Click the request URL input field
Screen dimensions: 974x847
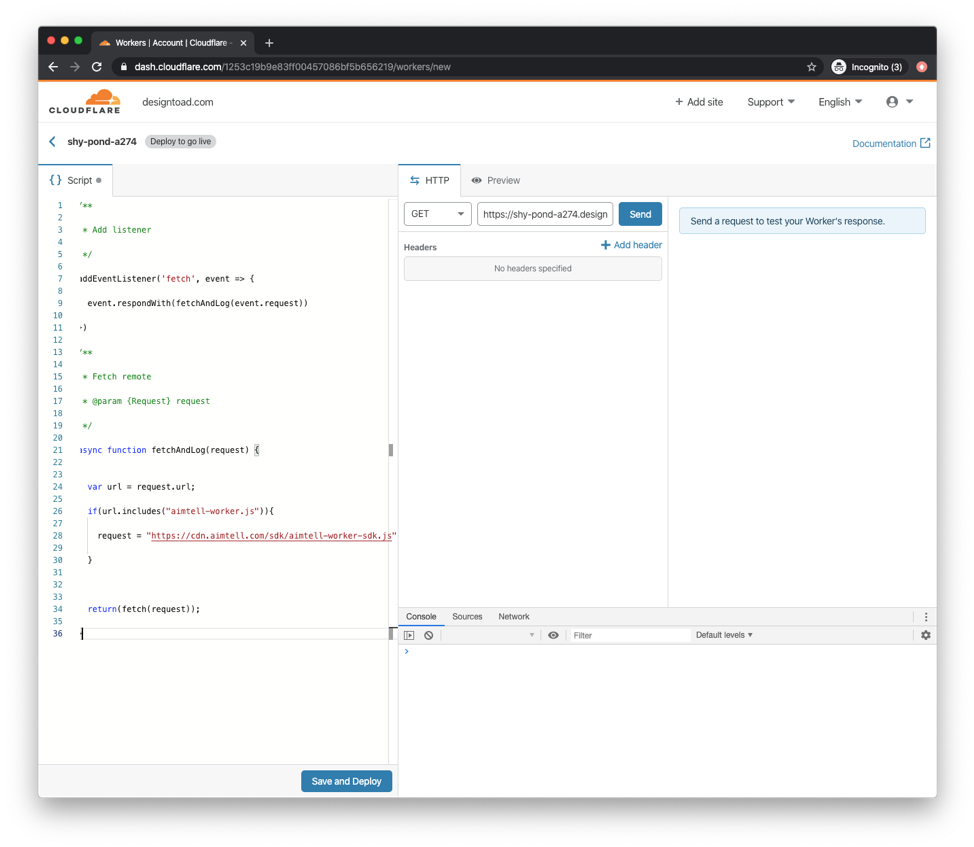[544, 214]
